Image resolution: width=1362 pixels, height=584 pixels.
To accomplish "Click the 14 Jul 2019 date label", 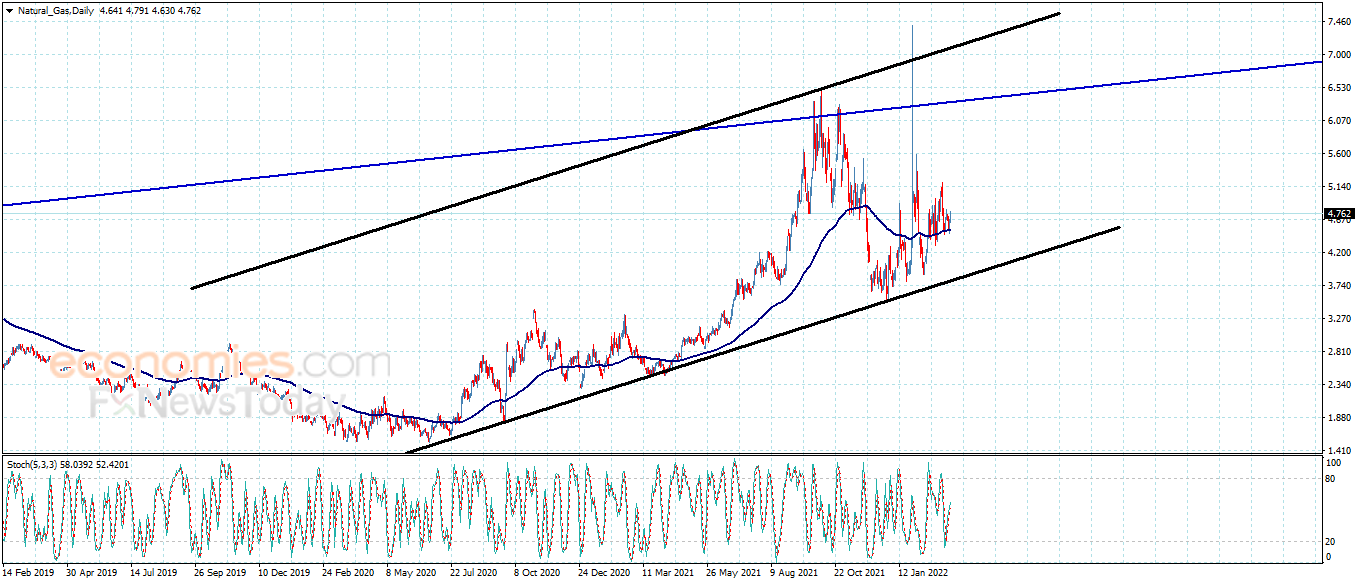I will (x=155, y=574).
